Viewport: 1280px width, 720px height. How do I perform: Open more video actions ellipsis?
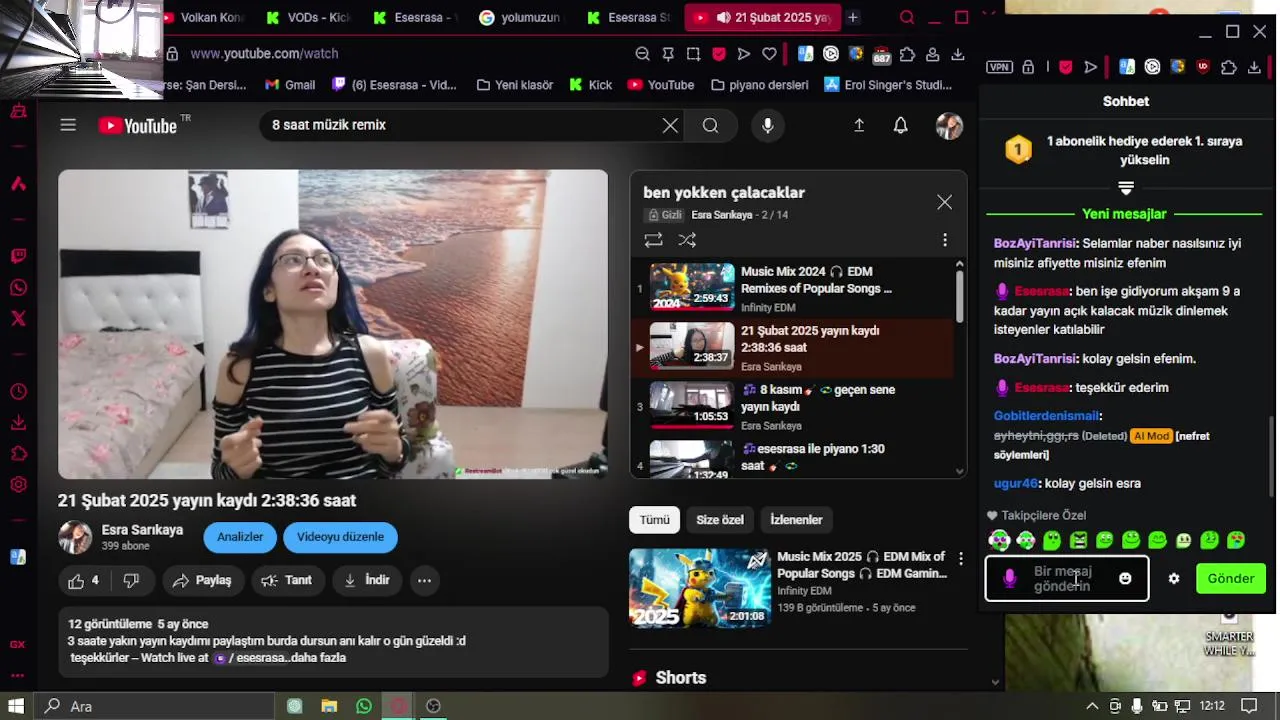(424, 580)
